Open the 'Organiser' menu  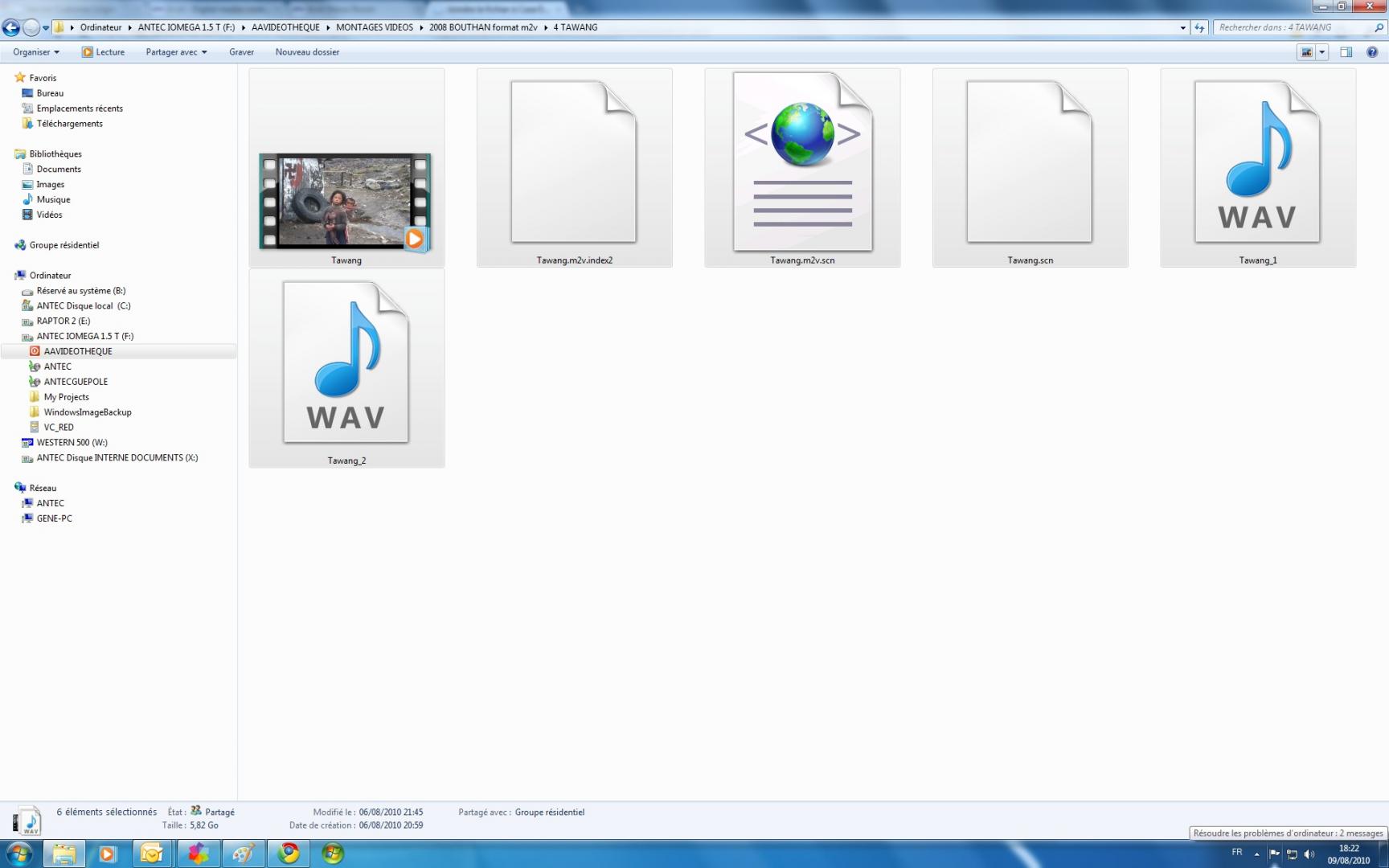click(36, 52)
